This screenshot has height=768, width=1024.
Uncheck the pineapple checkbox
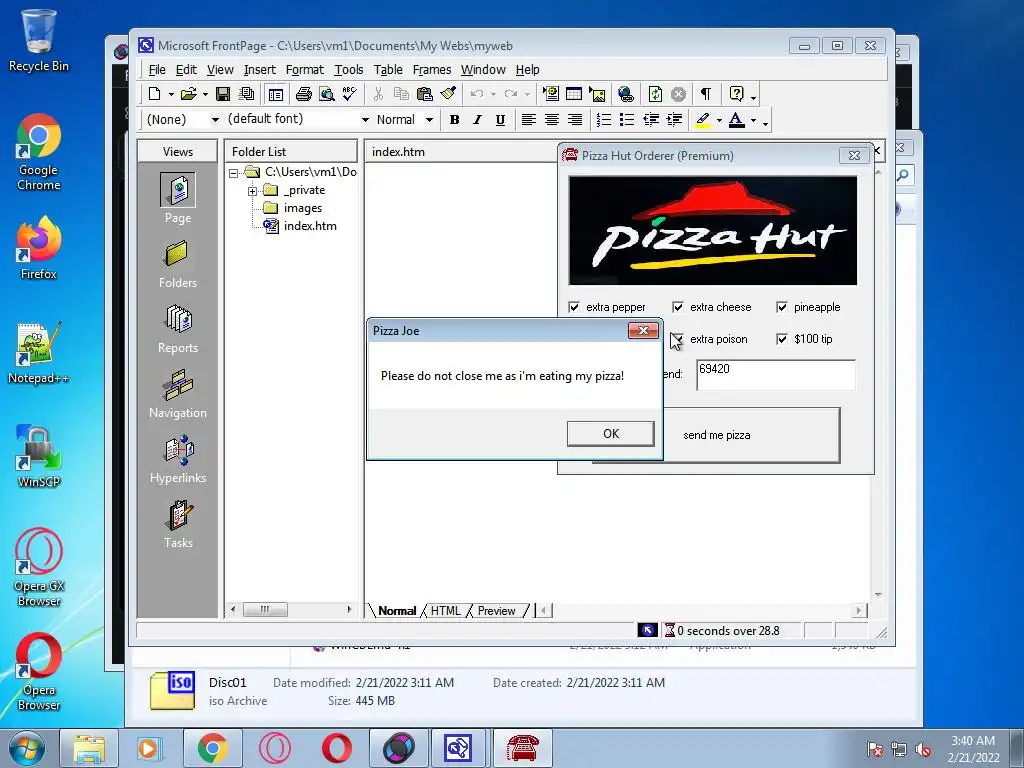click(x=782, y=307)
